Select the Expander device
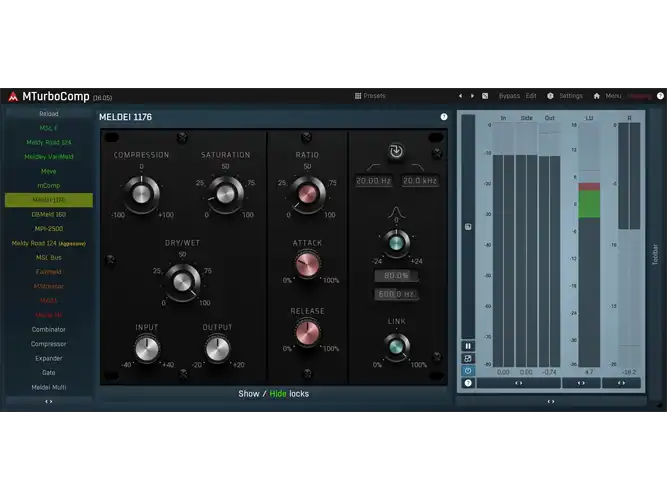This screenshot has height=500, width=667. pyautogui.click(x=49, y=358)
